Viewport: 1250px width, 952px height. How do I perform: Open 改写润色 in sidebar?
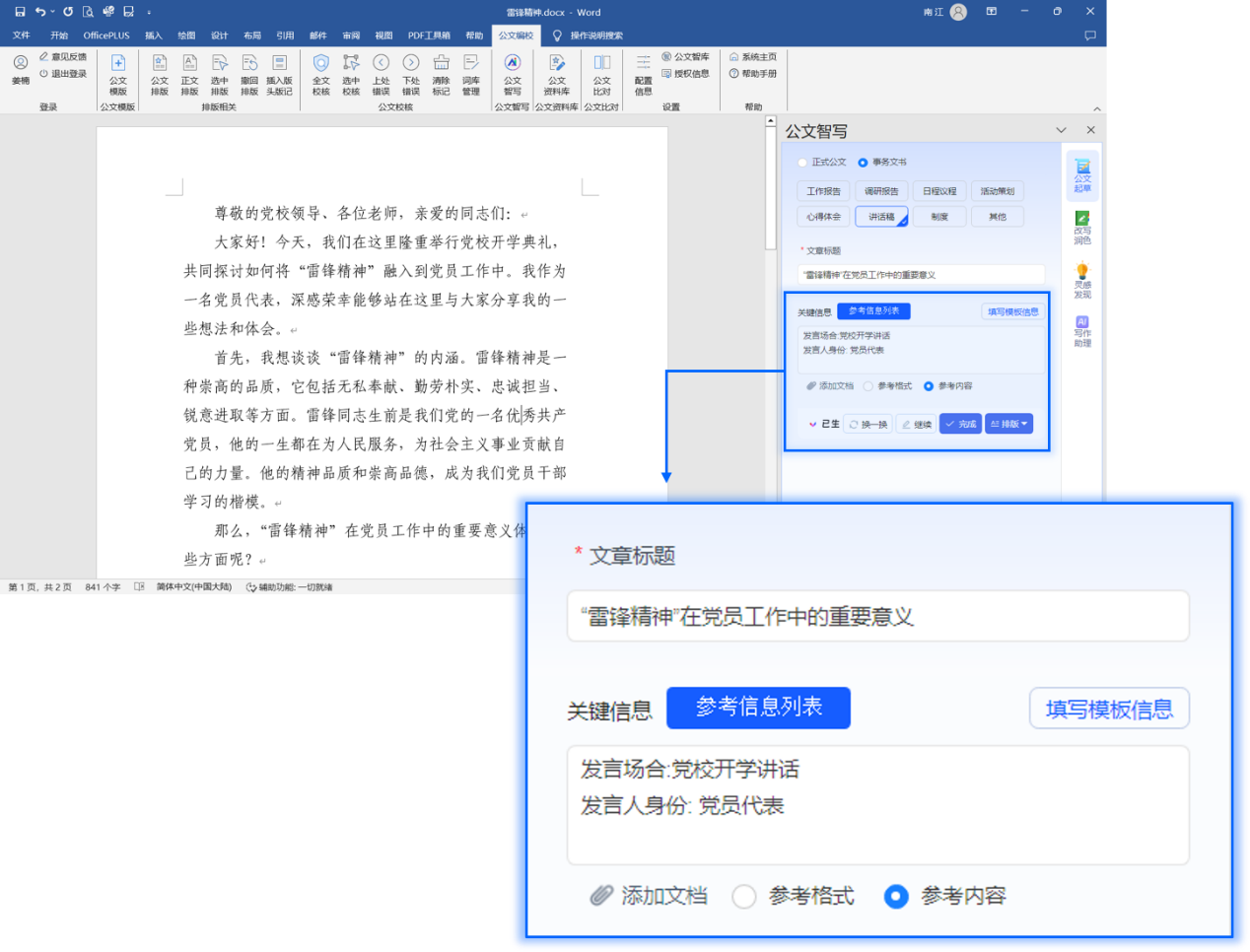(x=1082, y=228)
